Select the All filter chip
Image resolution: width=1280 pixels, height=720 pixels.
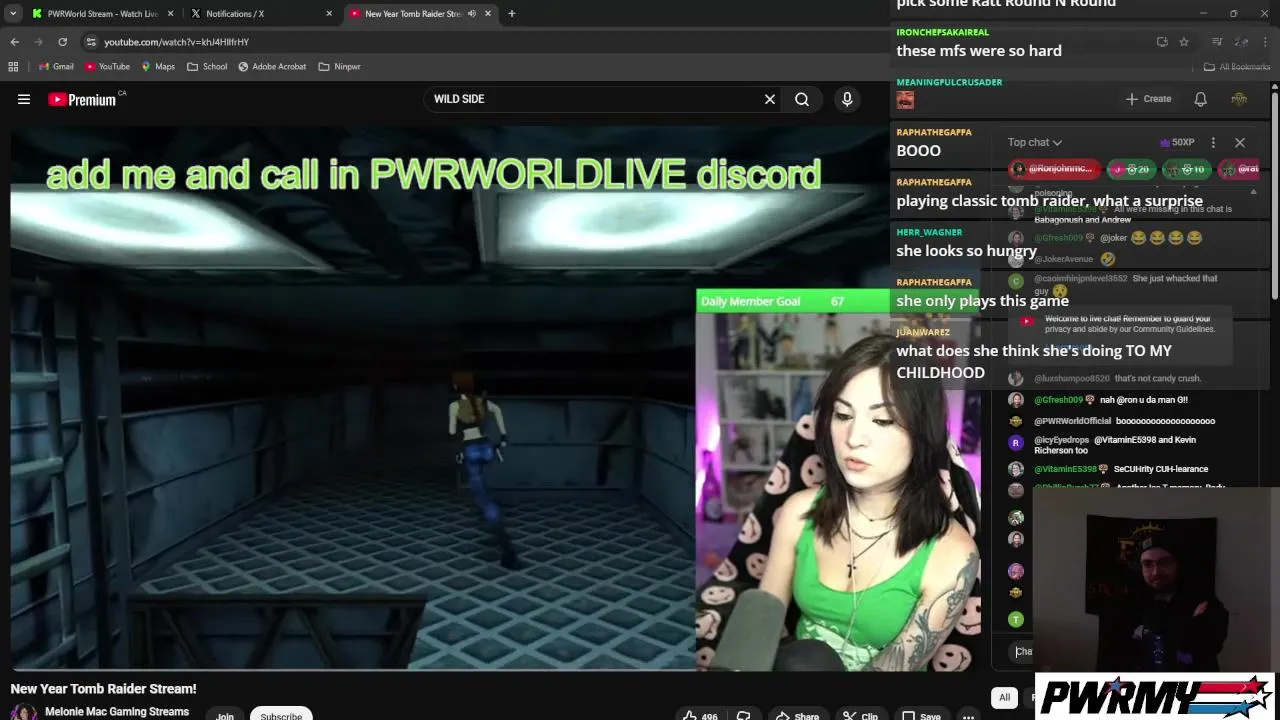point(1004,698)
